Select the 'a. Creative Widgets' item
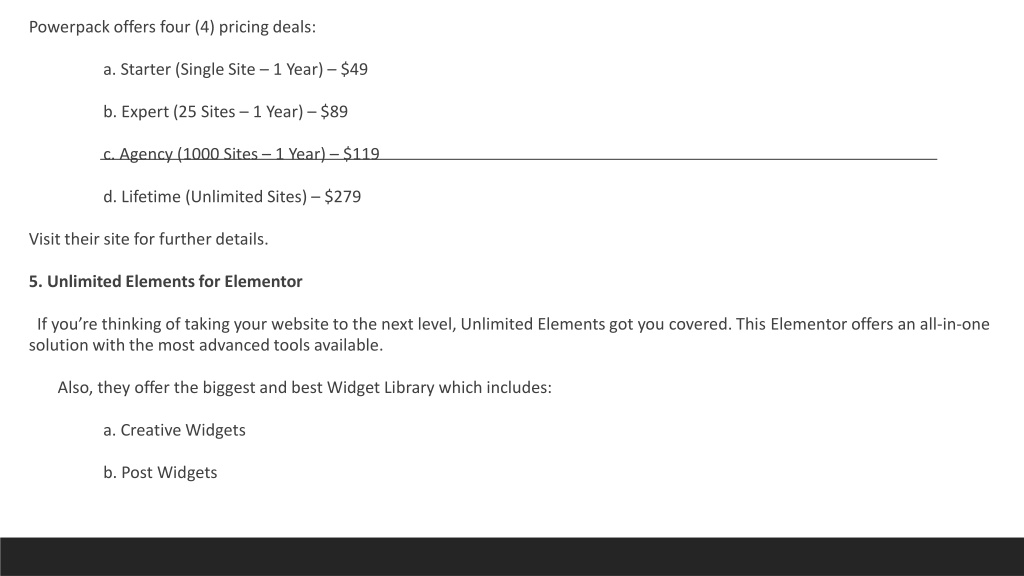This screenshot has width=1024, height=576. (x=174, y=430)
